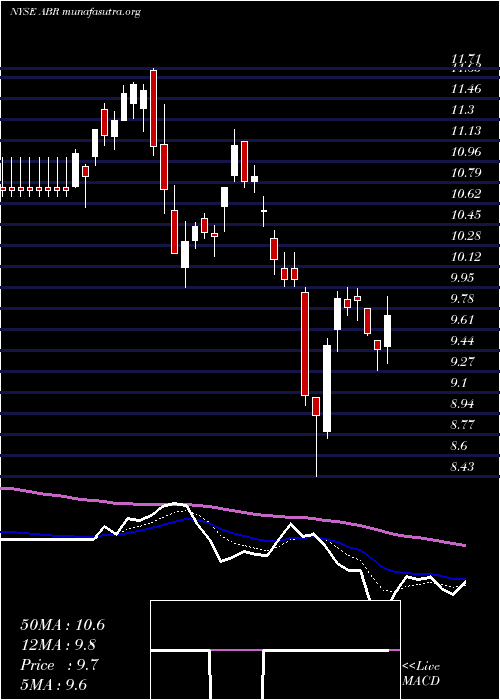Click the NYSE ABR chart title
The width and height of the screenshot is (500, 700).
click(x=75, y=12)
